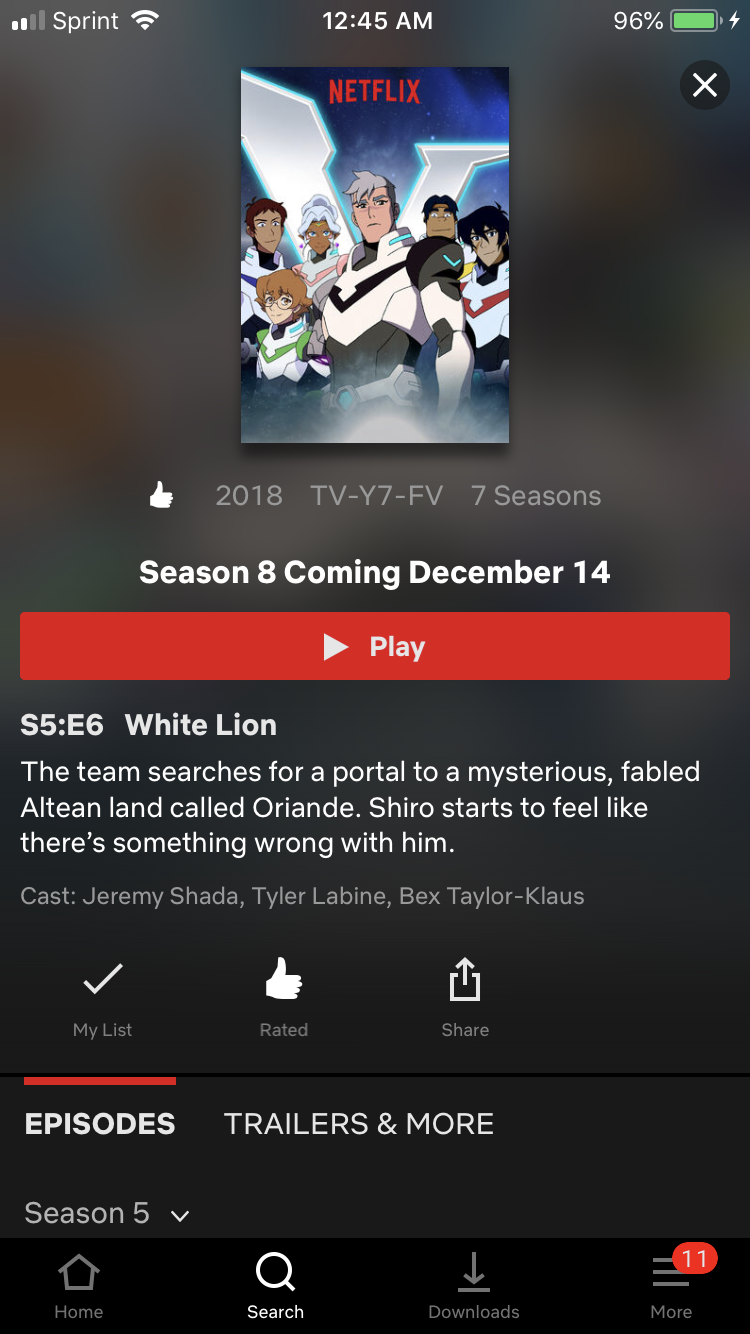Tap the chevron next to Season 5
Image resolution: width=750 pixels, height=1334 pixels.
tap(180, 1216)
